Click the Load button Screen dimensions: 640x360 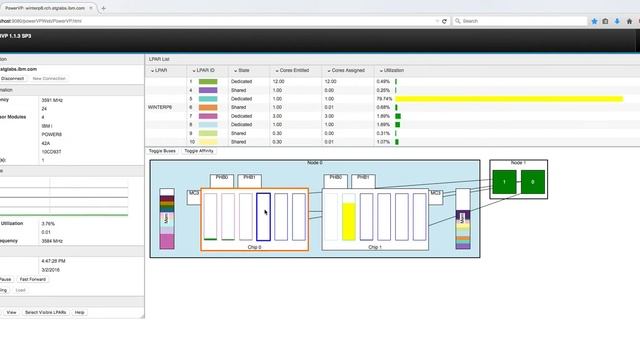click(20, 290)
